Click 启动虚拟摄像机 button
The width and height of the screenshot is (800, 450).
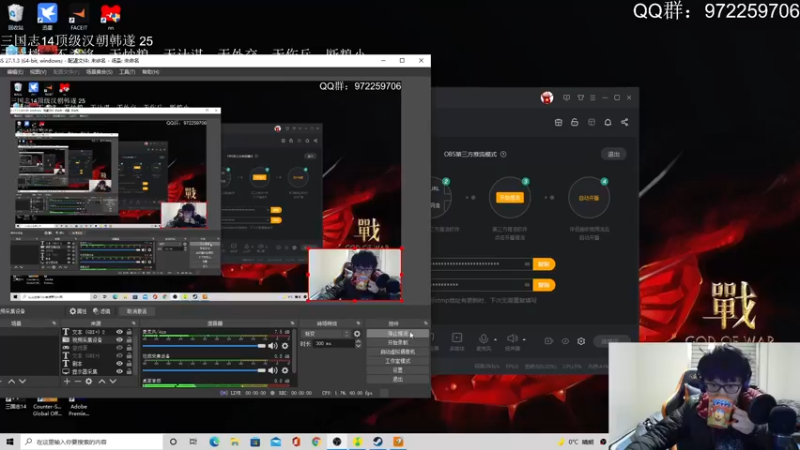[397, 352]
